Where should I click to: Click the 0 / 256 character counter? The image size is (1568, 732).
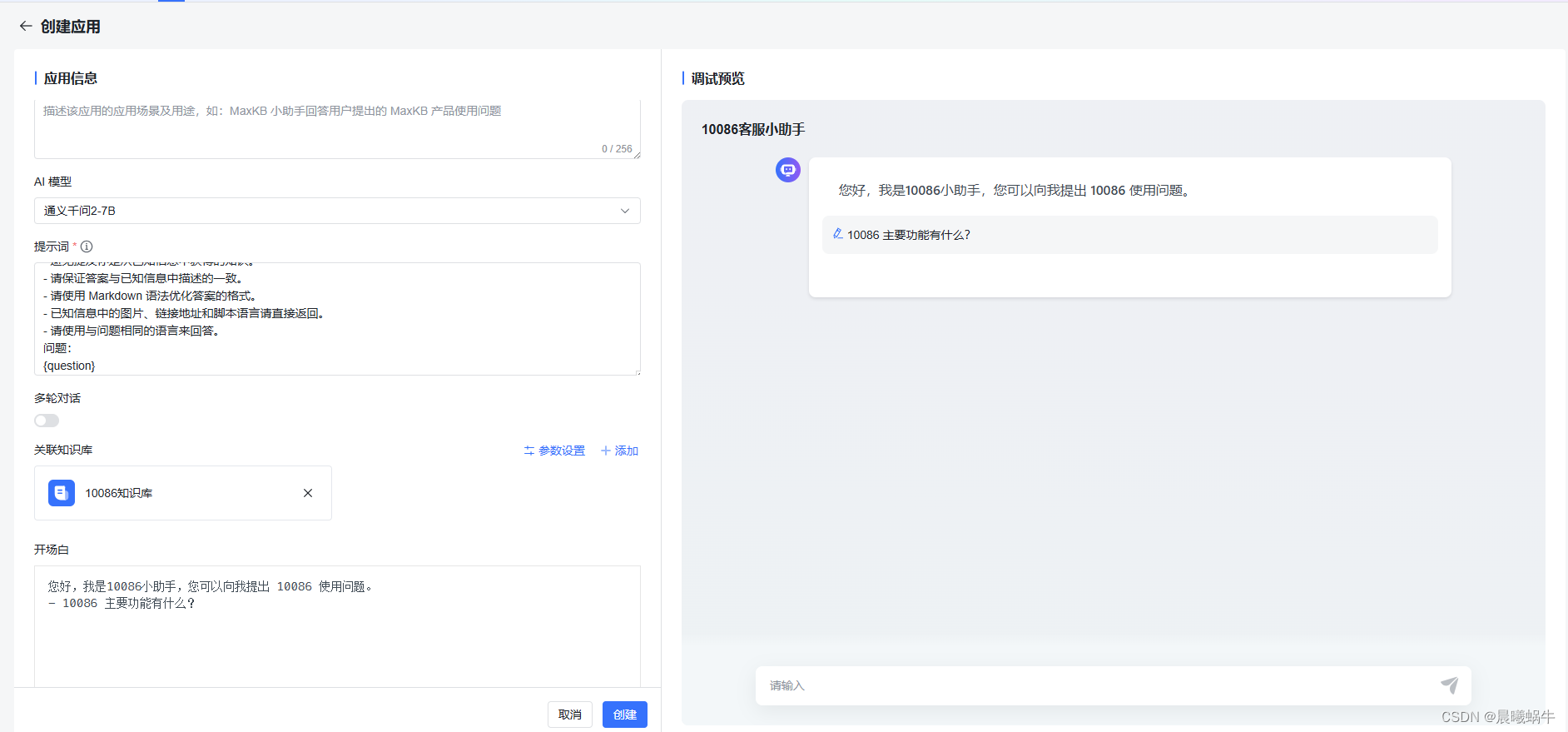(x=617, y=149)
